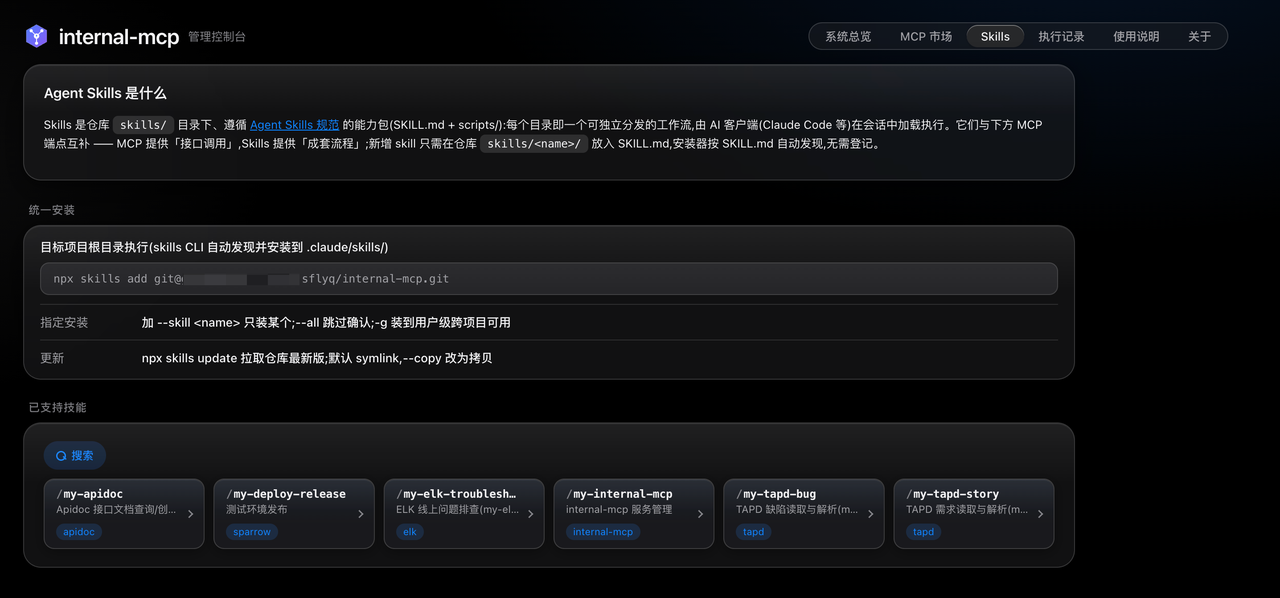Click the skills/<name>/ code snippet

click(x=534, y=144)
